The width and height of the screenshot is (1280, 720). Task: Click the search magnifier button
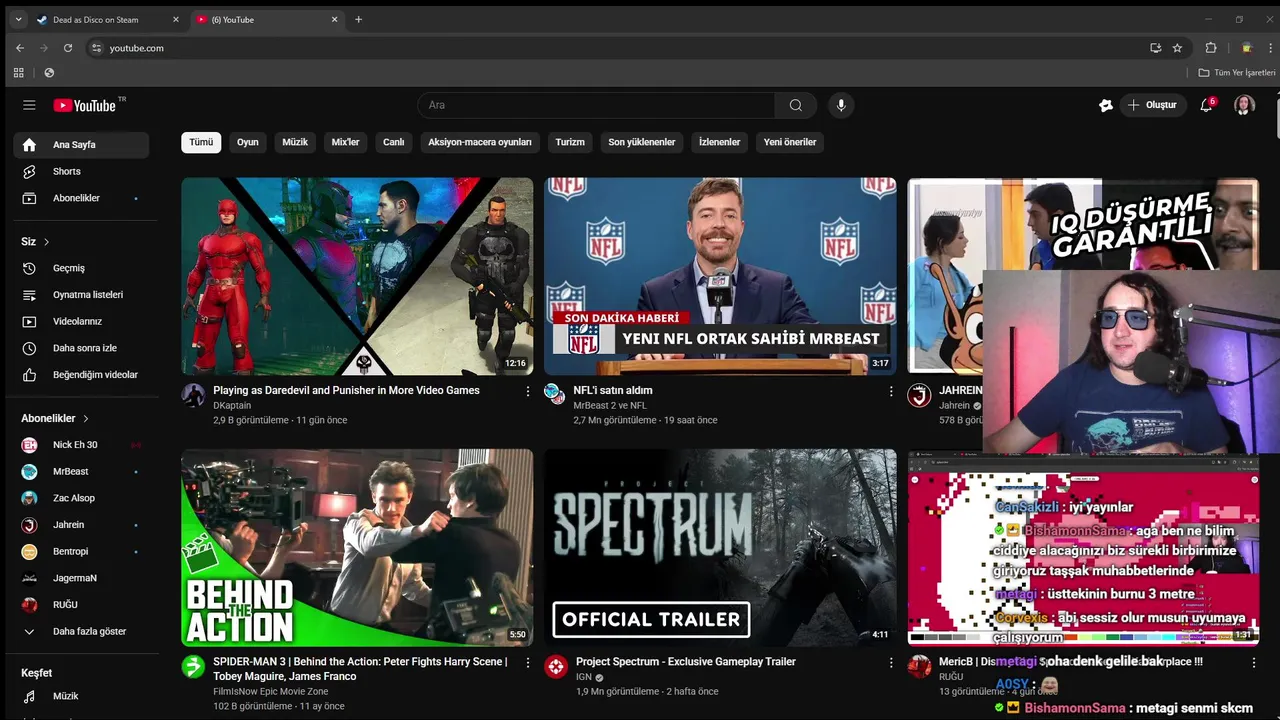point(795,105)
